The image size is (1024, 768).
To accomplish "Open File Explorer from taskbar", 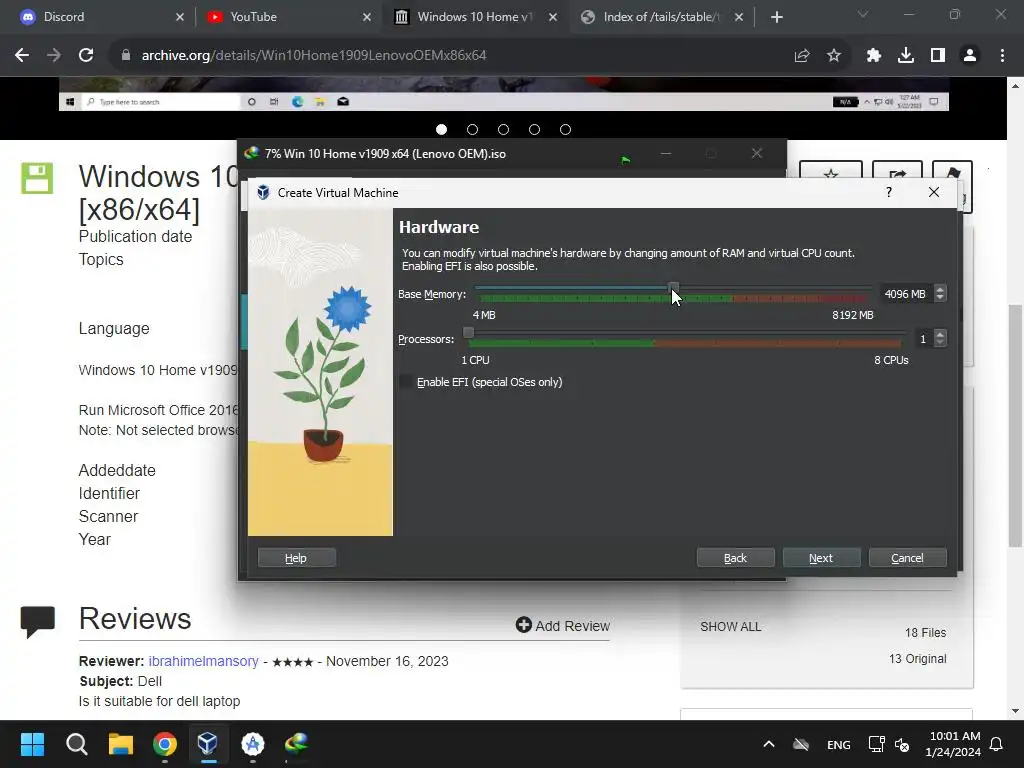I will click(x=121, y=743).
